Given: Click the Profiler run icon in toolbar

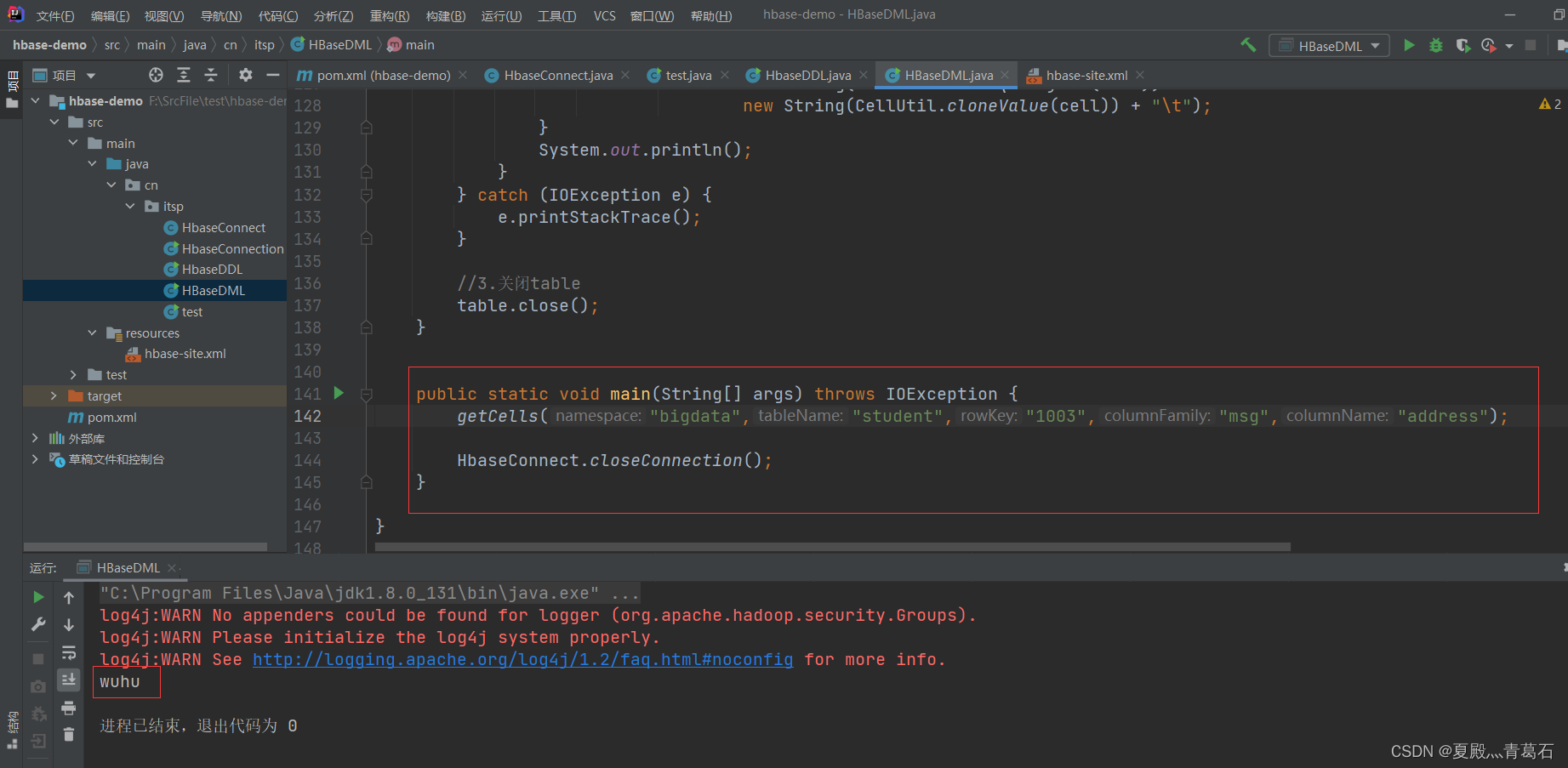Looking at the screenshot, I should tap(1488, 45).
